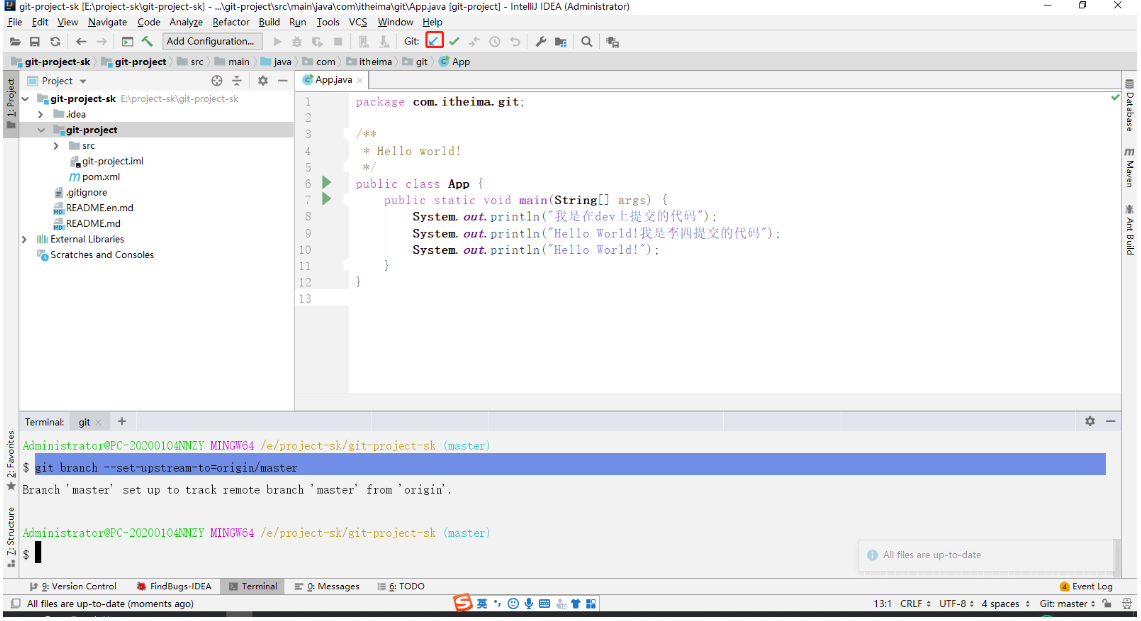Add a new terminal tab with plus
This screenshot has height=621, width=1141.
coord(122,422)
